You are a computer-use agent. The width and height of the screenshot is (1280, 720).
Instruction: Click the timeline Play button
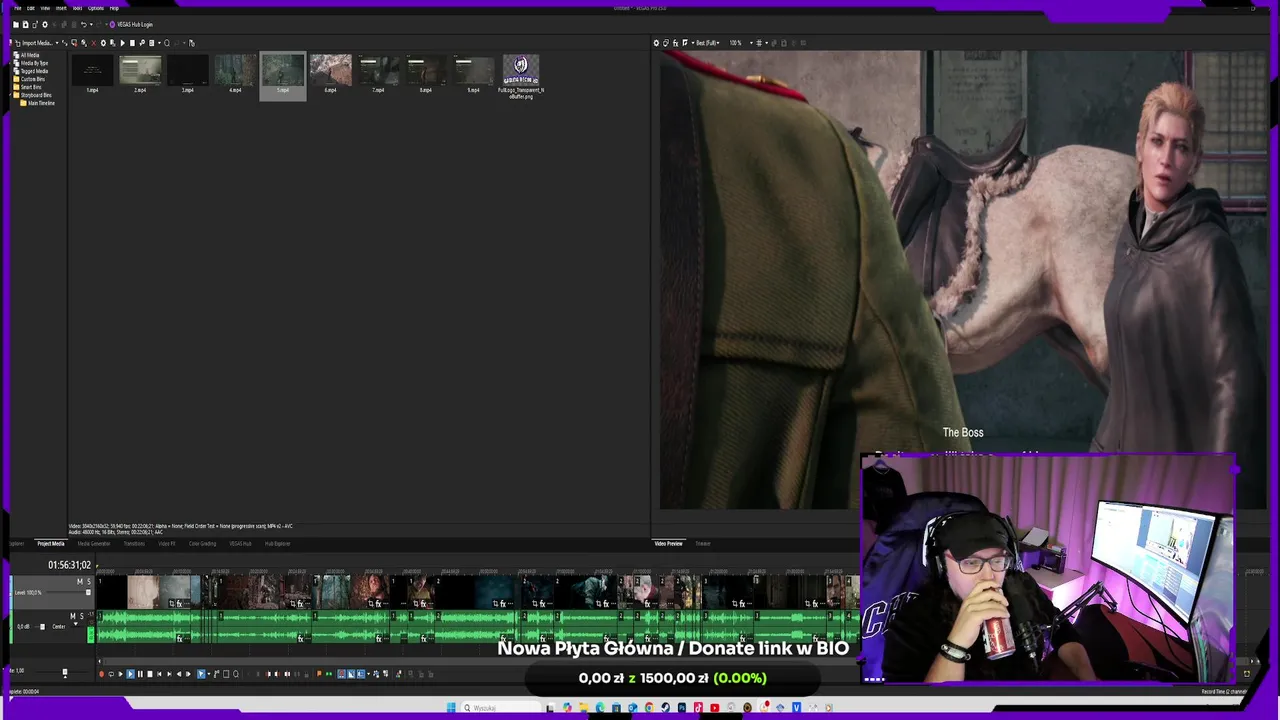pos(130,674)
